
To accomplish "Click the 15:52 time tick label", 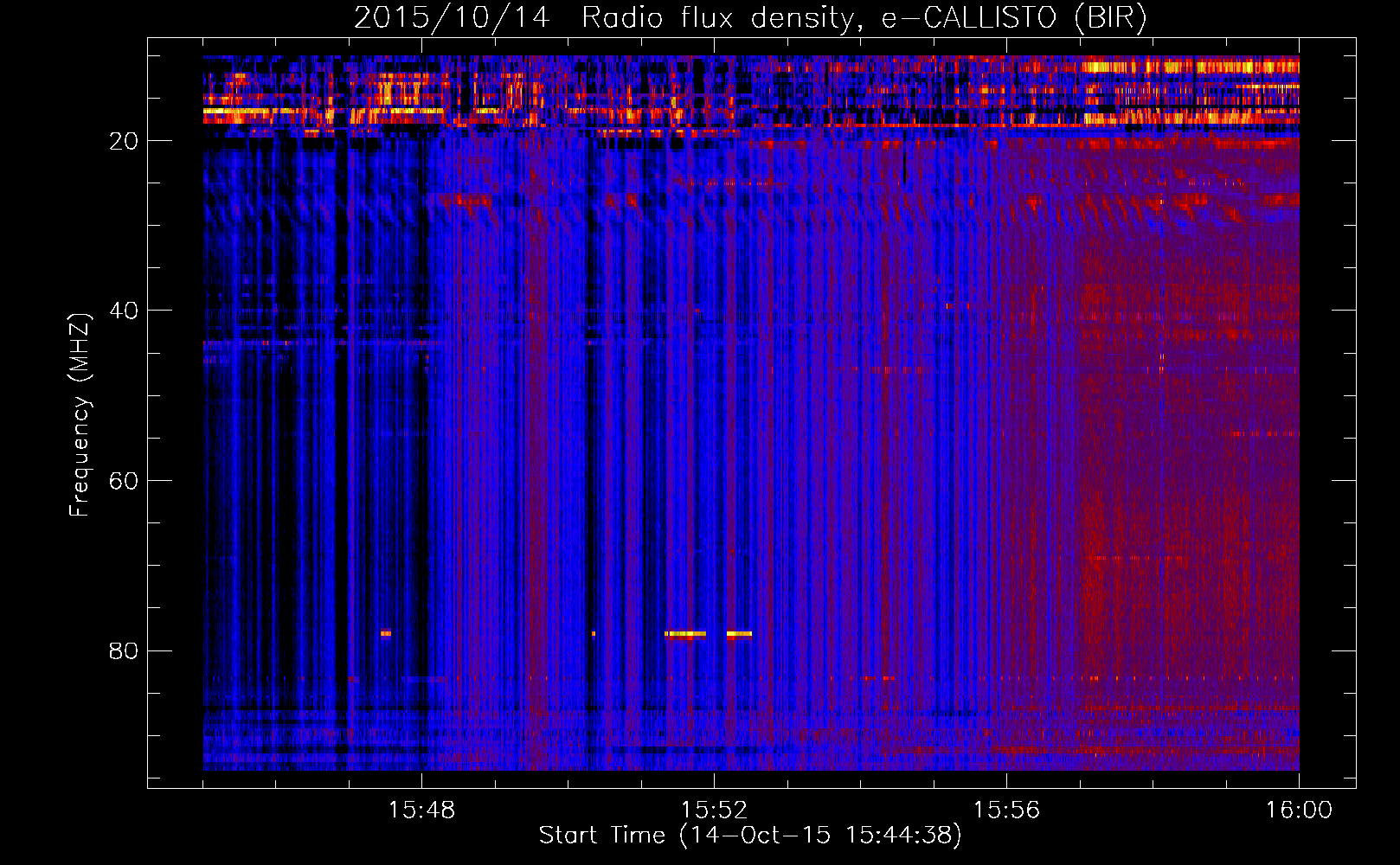I will (x=714, y=811).
